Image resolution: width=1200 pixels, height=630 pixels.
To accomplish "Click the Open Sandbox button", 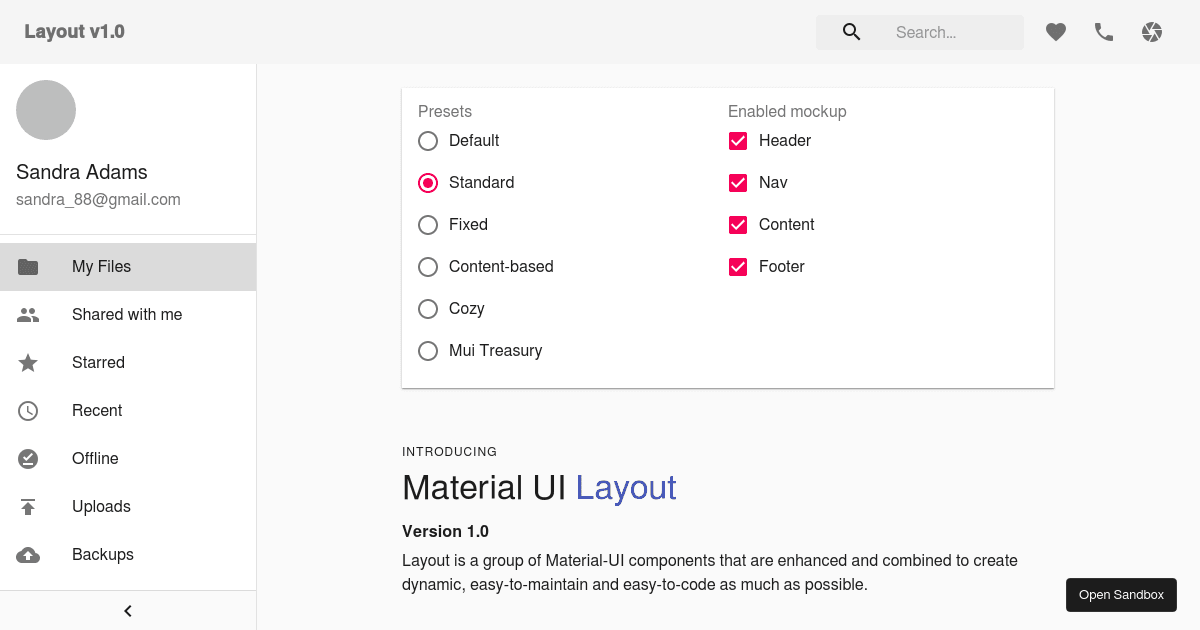I will pyautogui.click(x=1121, y=594).
